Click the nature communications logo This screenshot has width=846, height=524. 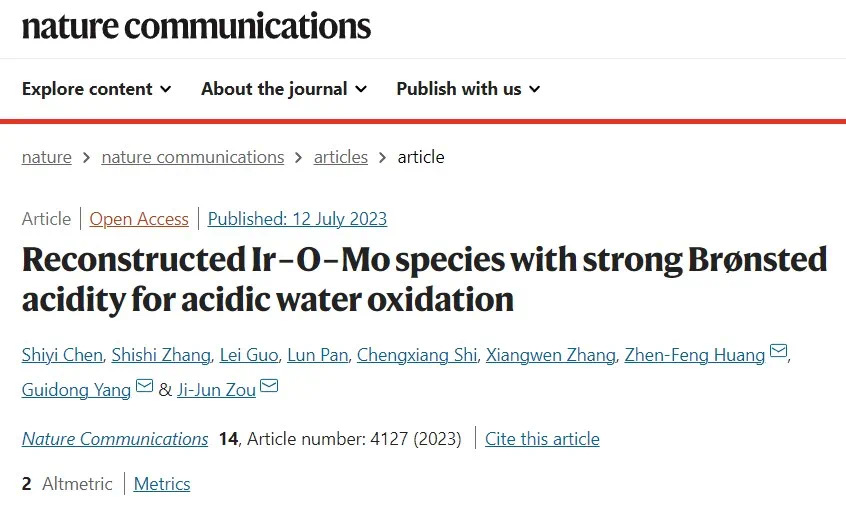(x=196, y=25)
